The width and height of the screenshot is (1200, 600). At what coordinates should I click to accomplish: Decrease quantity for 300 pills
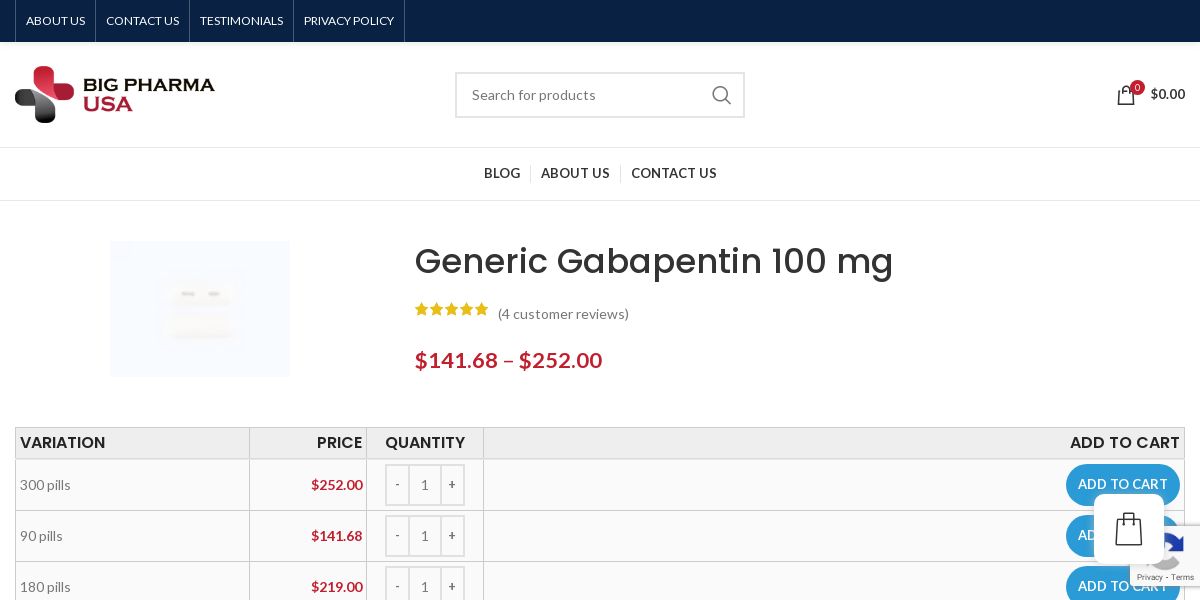[x=397, y=485]
